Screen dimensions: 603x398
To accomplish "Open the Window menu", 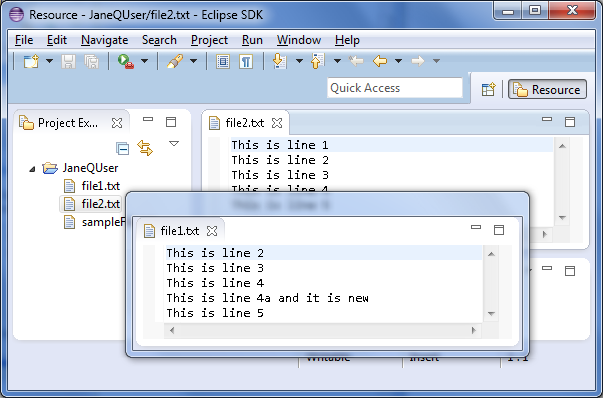I will (x=299, y=40).
